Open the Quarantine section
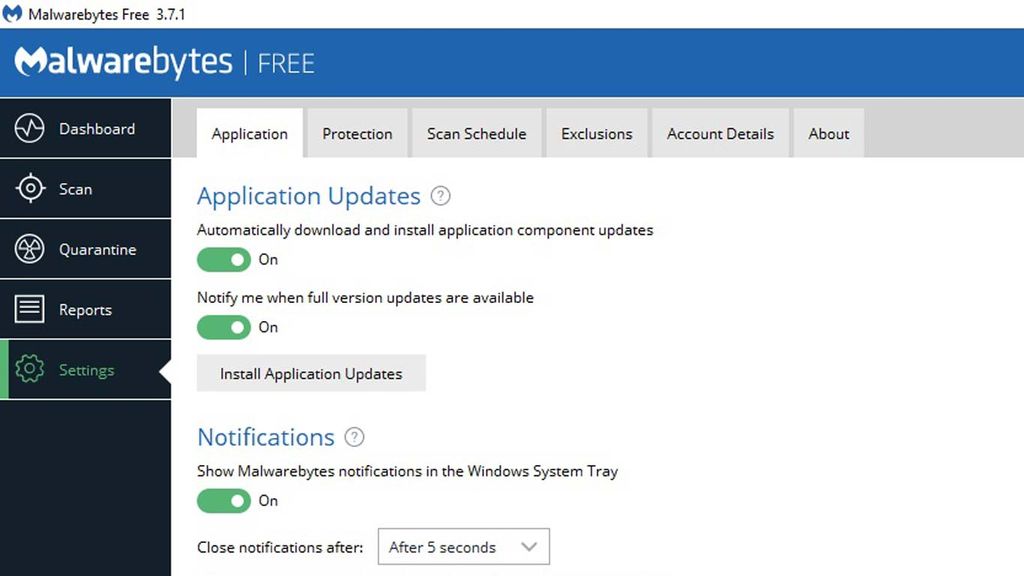The height and width of the screenshot is (576, 1024). [85, 248]
